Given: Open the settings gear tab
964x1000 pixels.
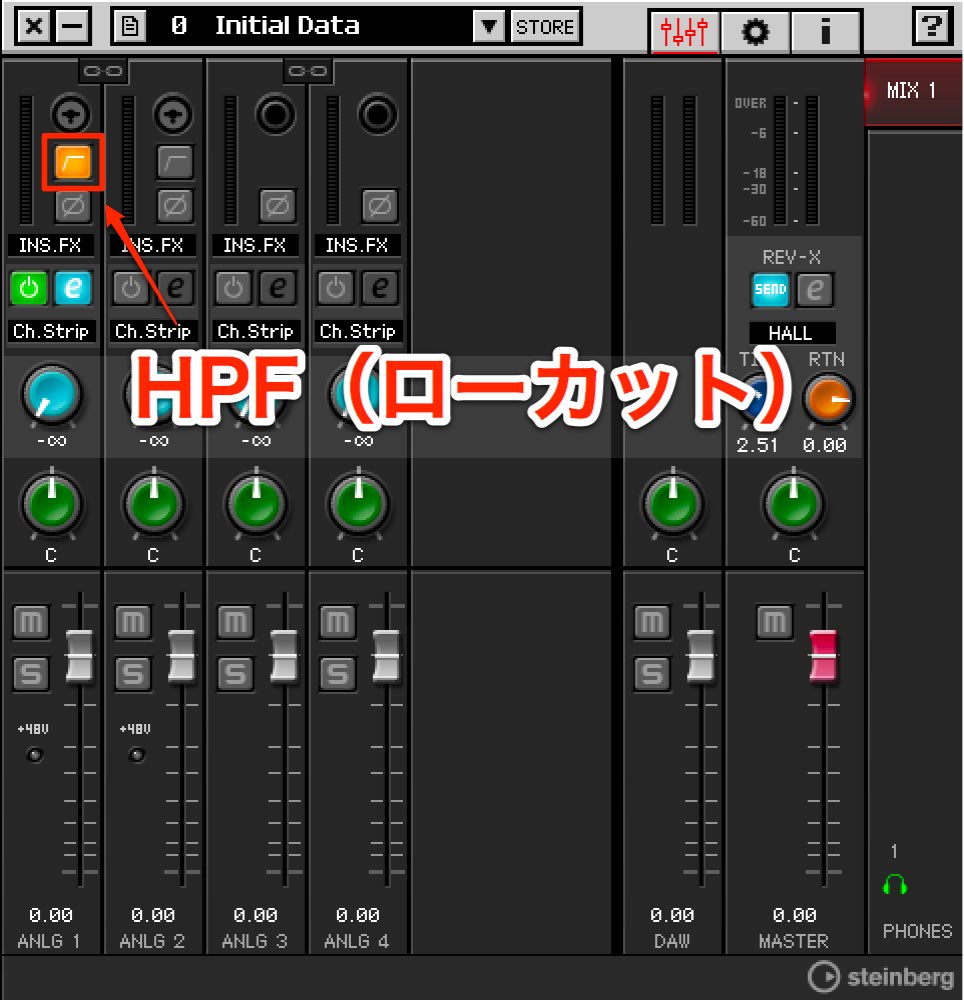Looking at the screenshot, I should pos(756,31).
